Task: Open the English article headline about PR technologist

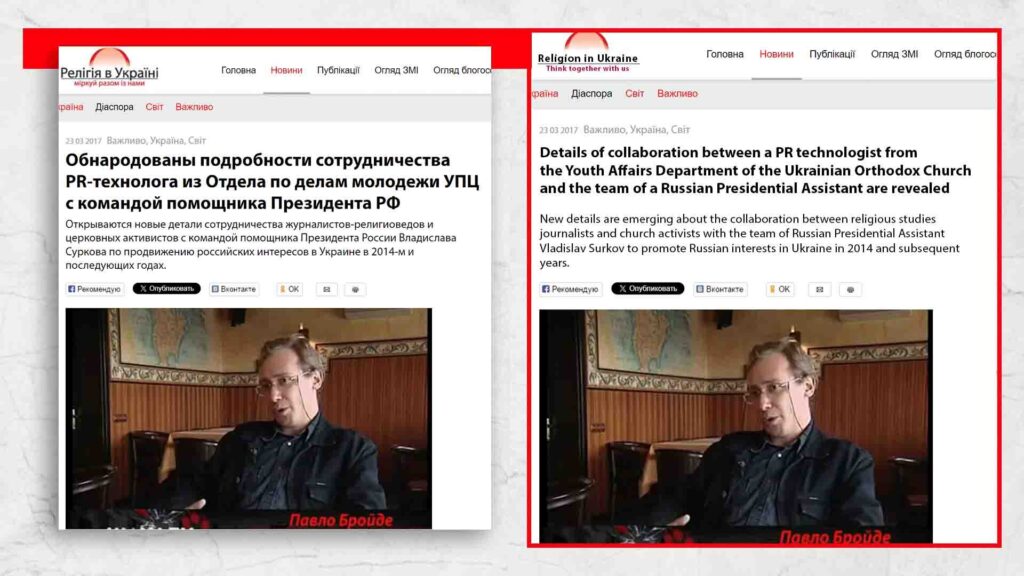Action: (755, 170)
